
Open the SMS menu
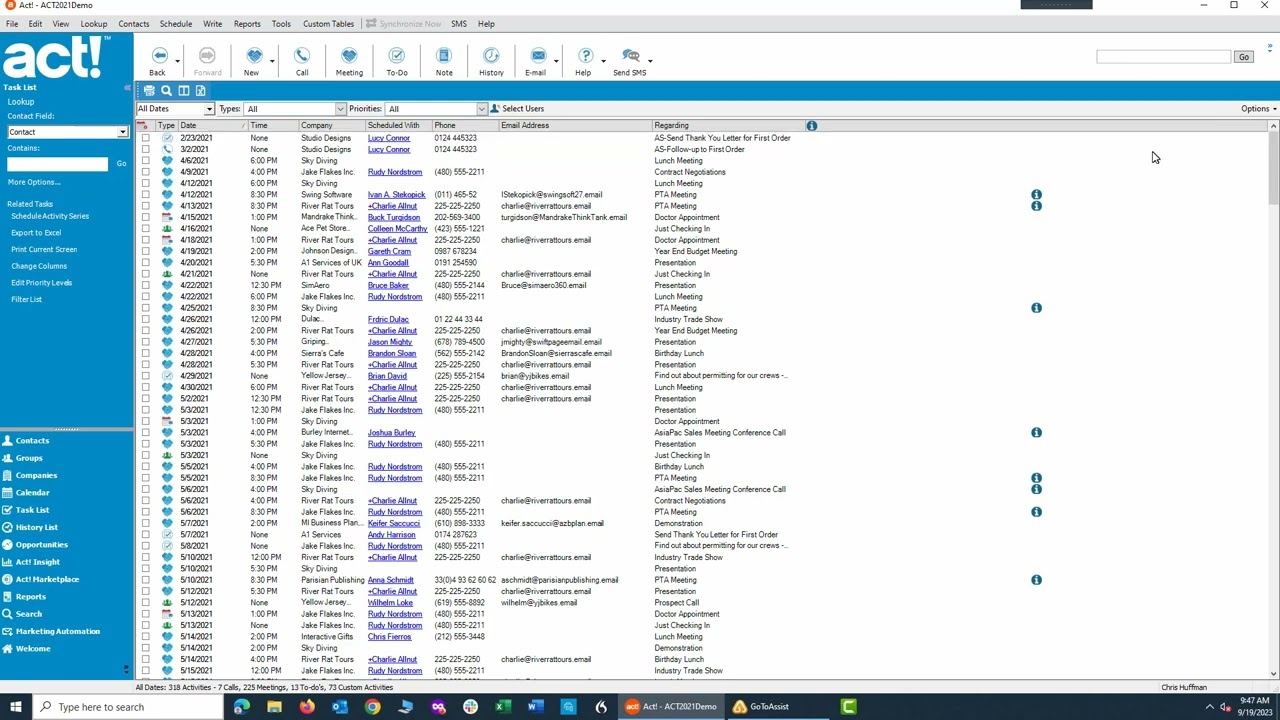[458, 24]
